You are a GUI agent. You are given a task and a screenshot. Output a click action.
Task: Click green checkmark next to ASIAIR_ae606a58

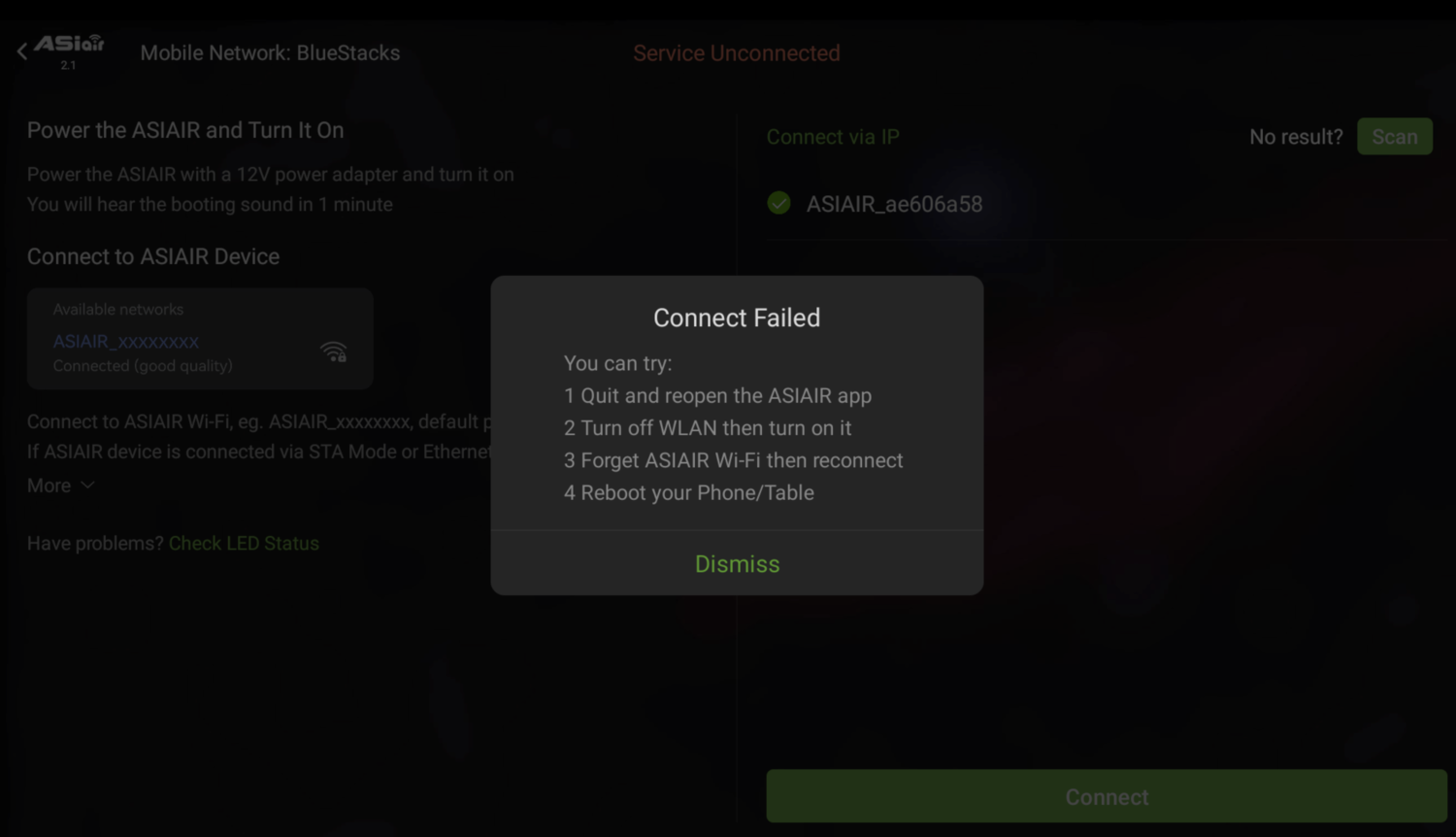(778, 203)
